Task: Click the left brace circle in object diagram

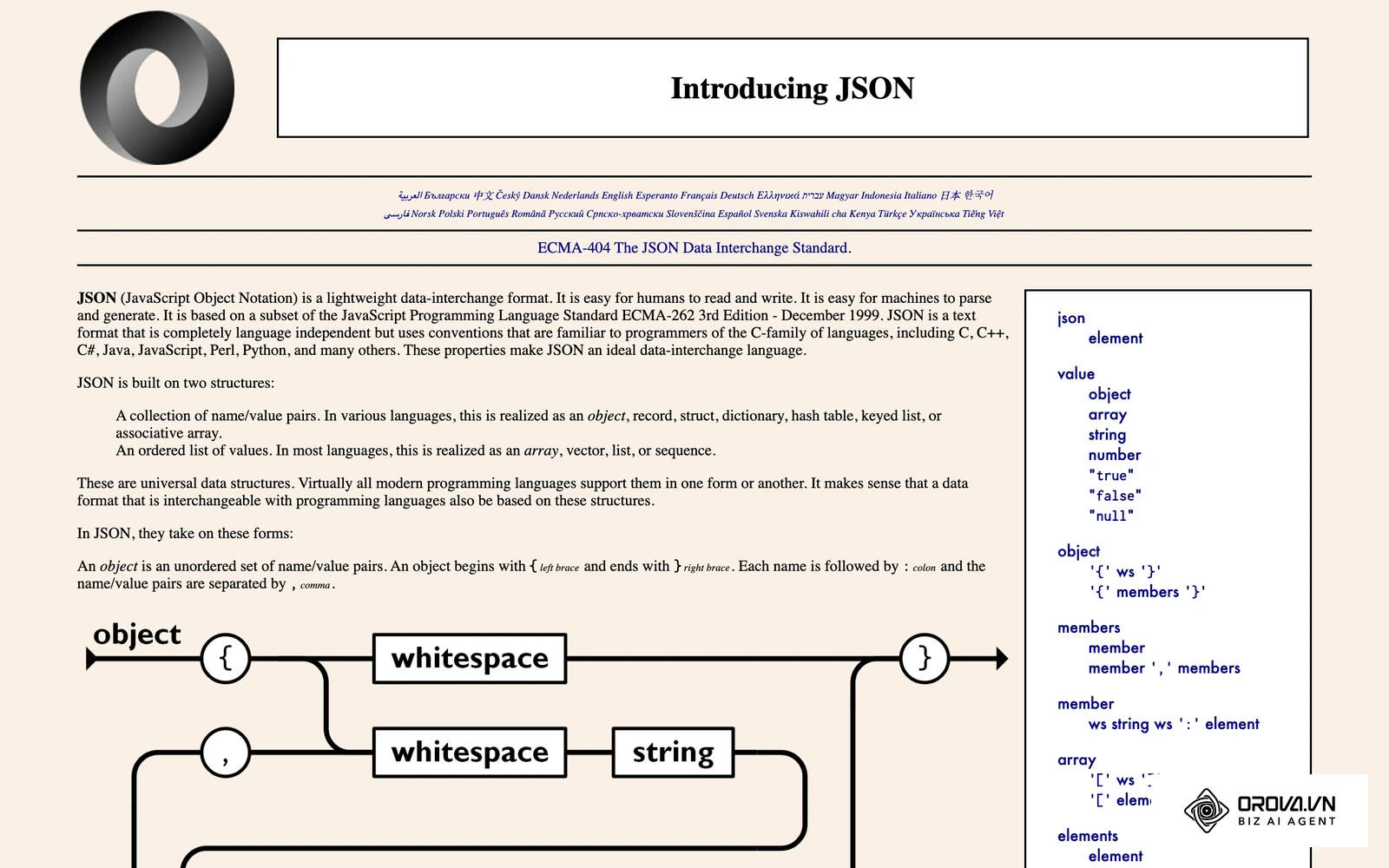Action: 226,658
